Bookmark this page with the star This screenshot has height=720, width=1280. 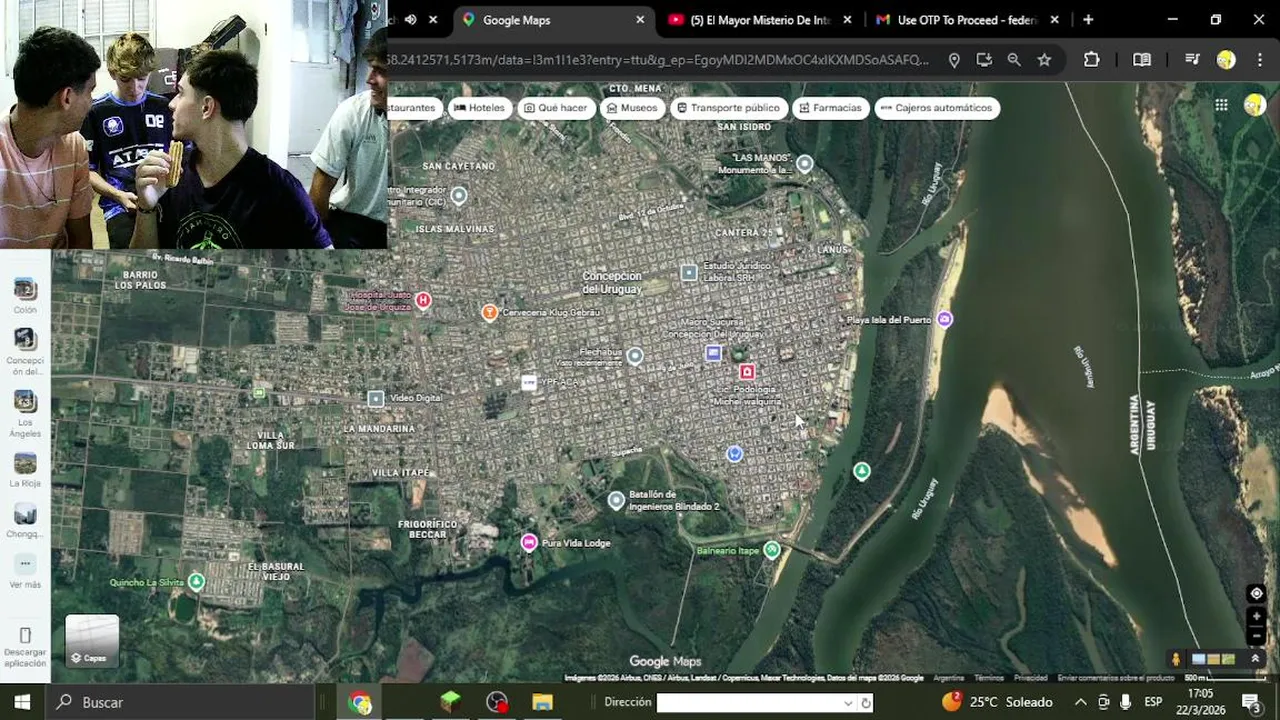tap(1044, 60)
